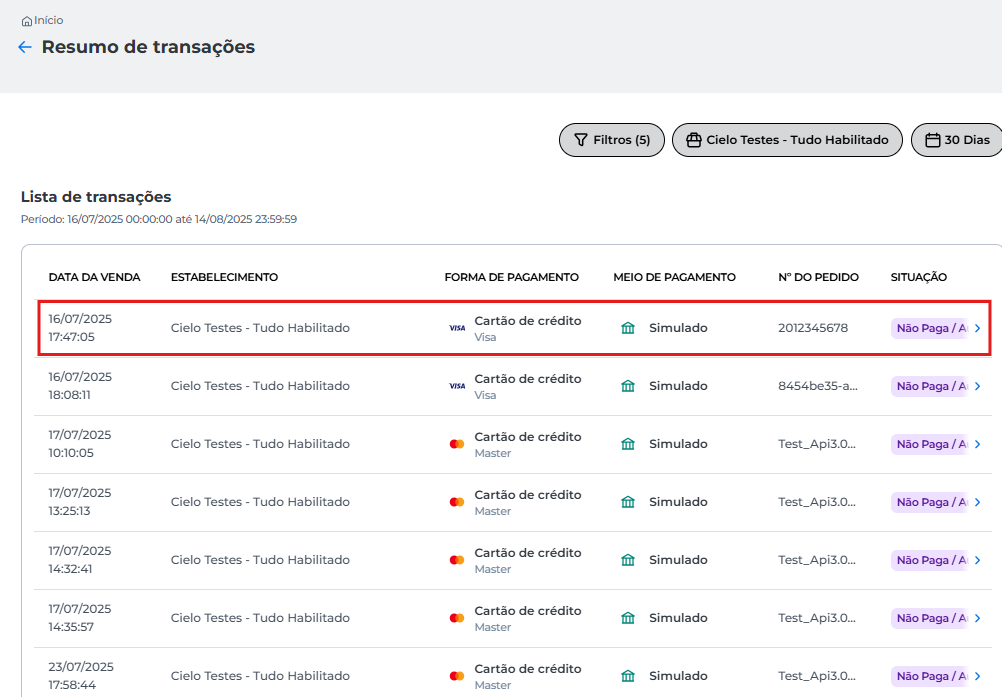Click the FORMA DE PAGAMENTO column header

click(x=512, y=277)
